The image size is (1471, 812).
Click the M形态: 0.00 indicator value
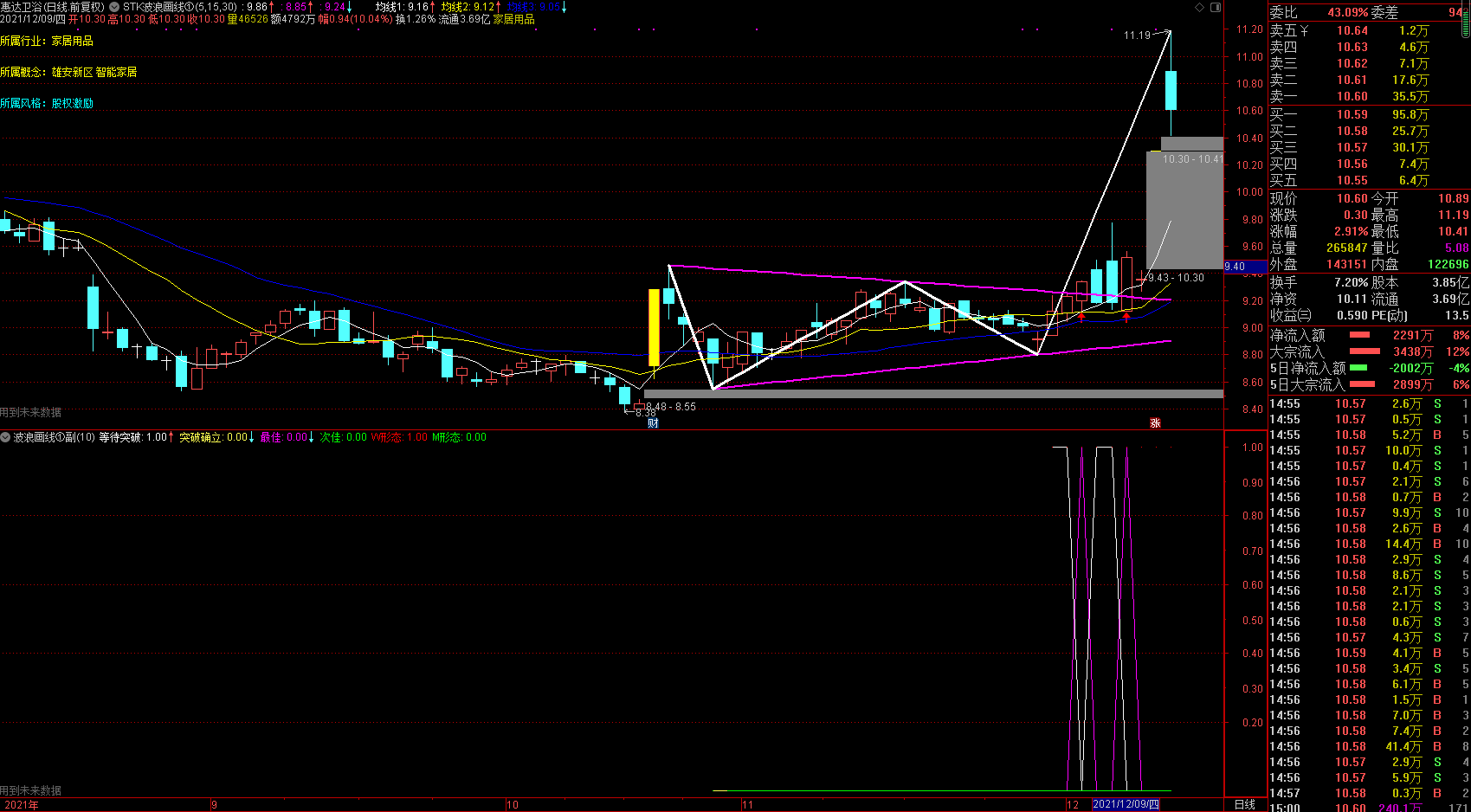click(460, 438)
